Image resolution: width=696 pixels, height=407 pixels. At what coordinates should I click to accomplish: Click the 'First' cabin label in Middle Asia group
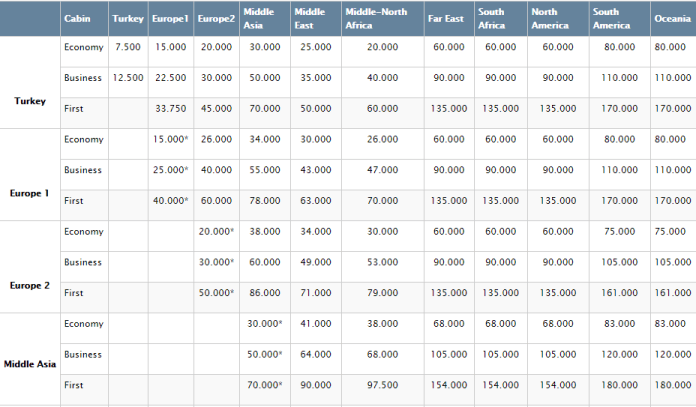(x=73, y=385)
